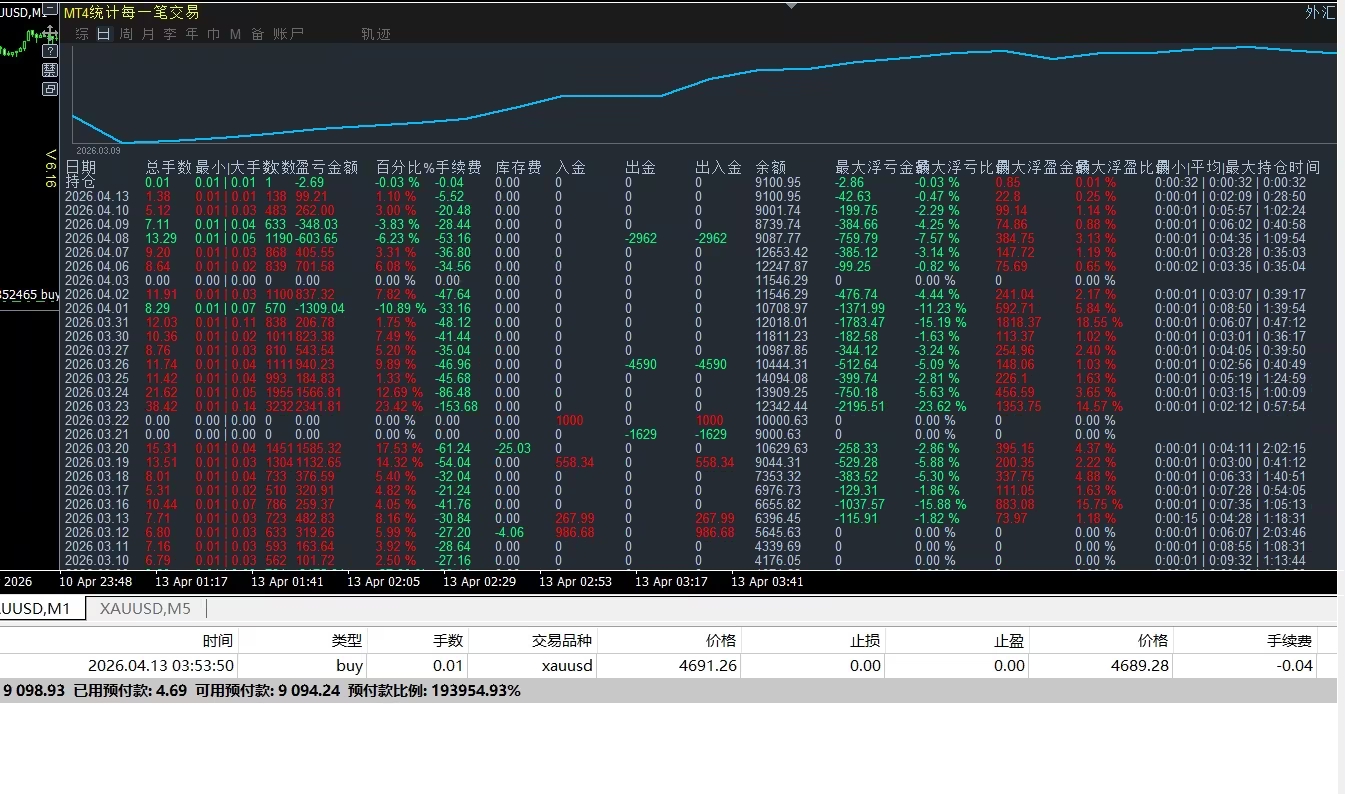The height and width of the screenshot is (794, 1345).
Task: Show the 轨迹 trajectory view
Action: 376,34
